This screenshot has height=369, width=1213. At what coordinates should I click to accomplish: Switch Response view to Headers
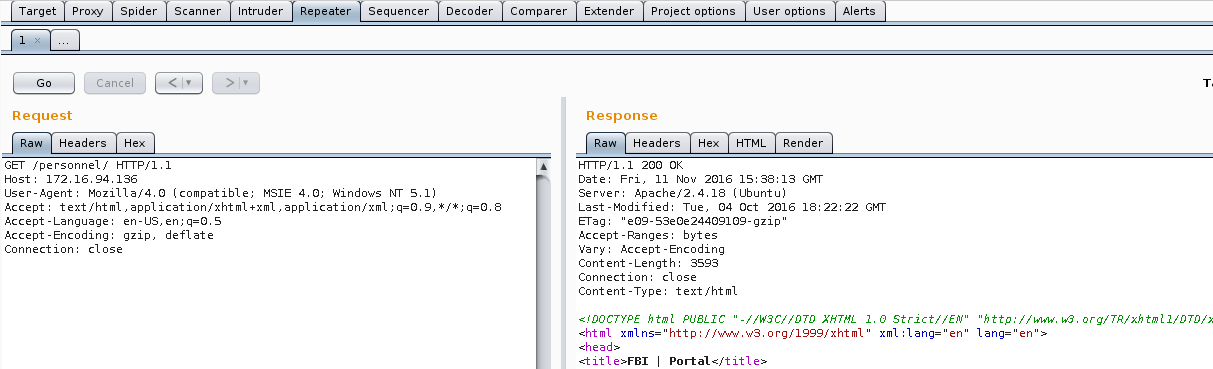point(657,143)
